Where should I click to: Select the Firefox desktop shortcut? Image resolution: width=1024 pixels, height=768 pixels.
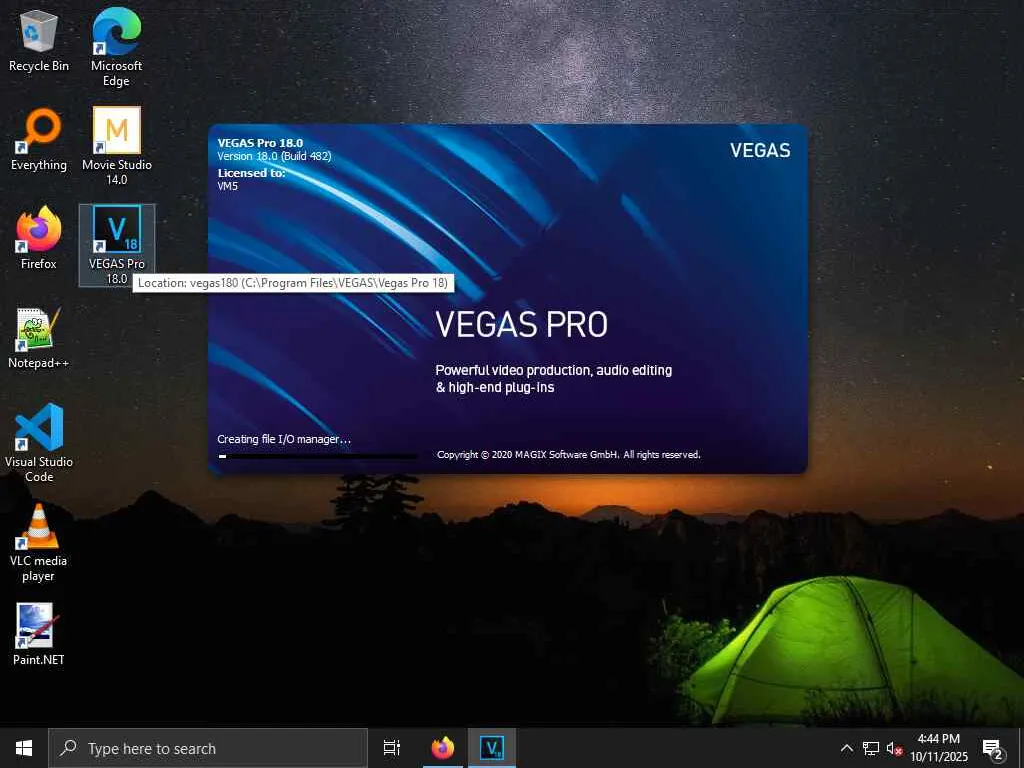[39, 238]
